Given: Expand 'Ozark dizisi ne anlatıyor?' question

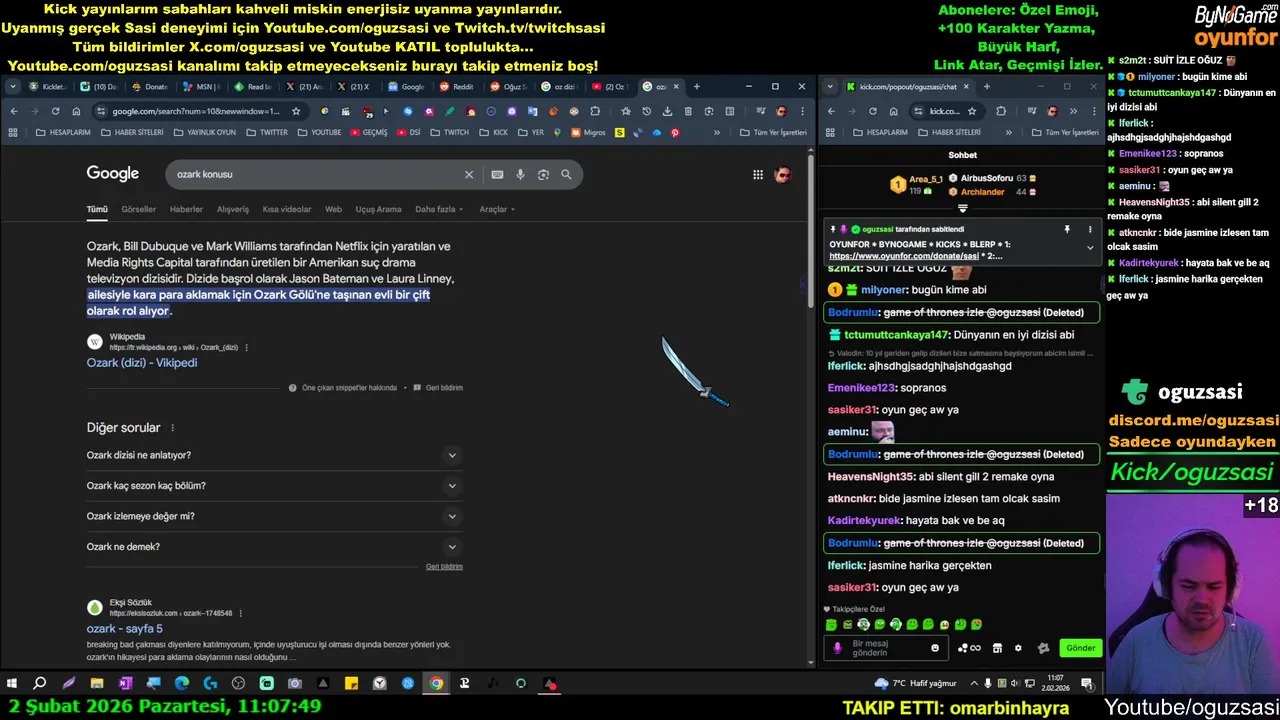Looking at the screenshot, I should tap(274, 455).
